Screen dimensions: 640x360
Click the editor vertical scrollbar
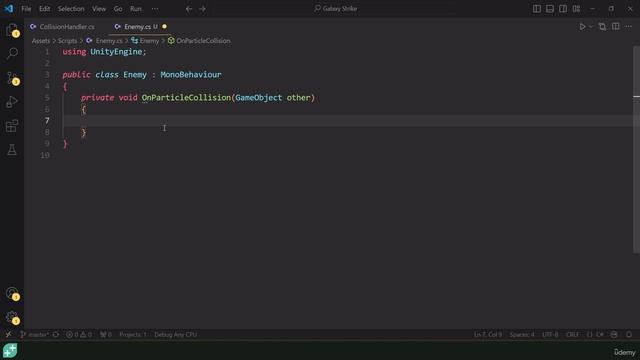[x=636, y=149]
